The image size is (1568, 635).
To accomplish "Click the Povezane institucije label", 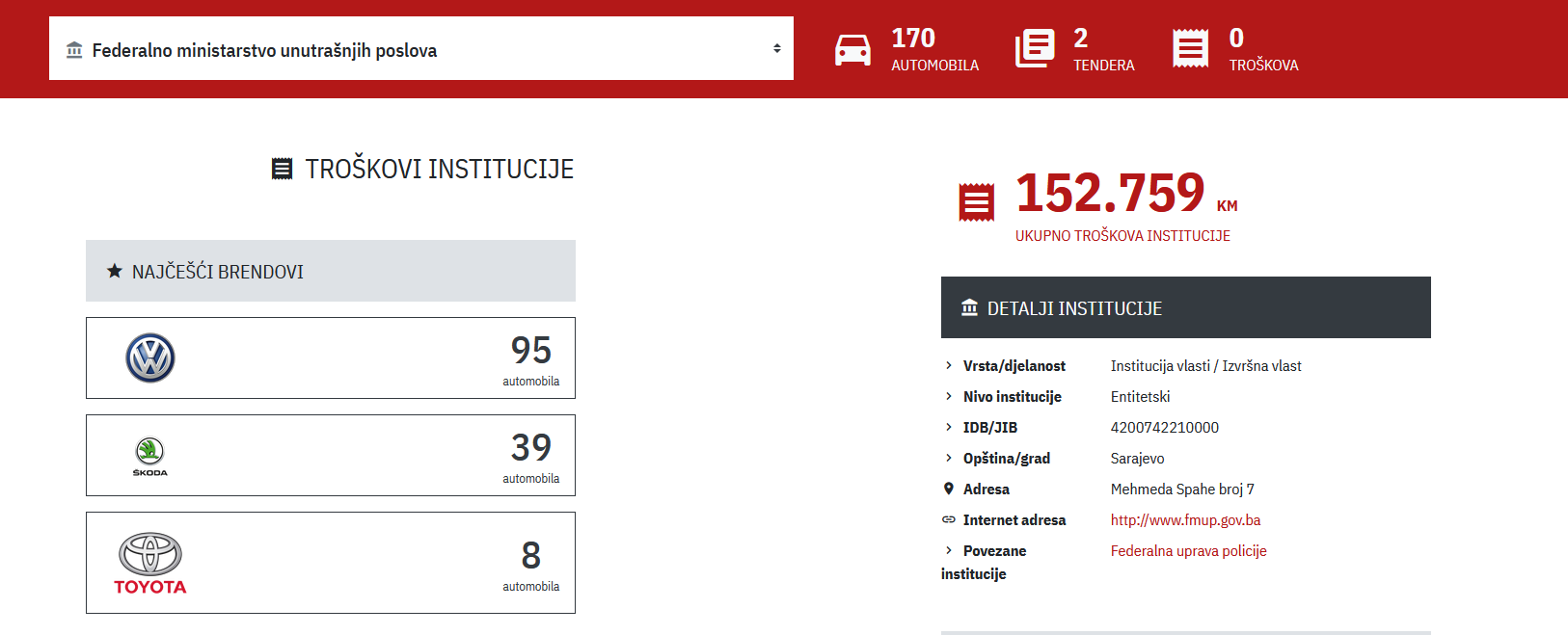I will tap(984, 562).
